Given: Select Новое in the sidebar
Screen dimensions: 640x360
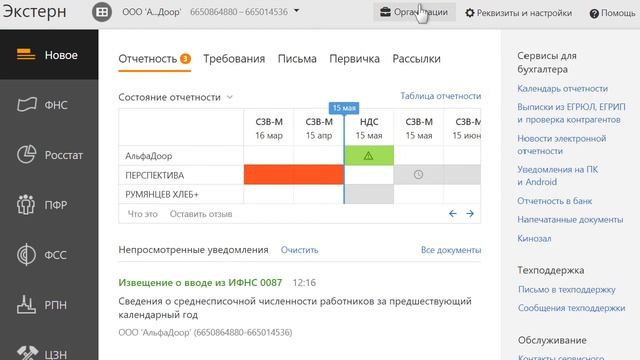Looking at the screenshot, I should 49,55.
